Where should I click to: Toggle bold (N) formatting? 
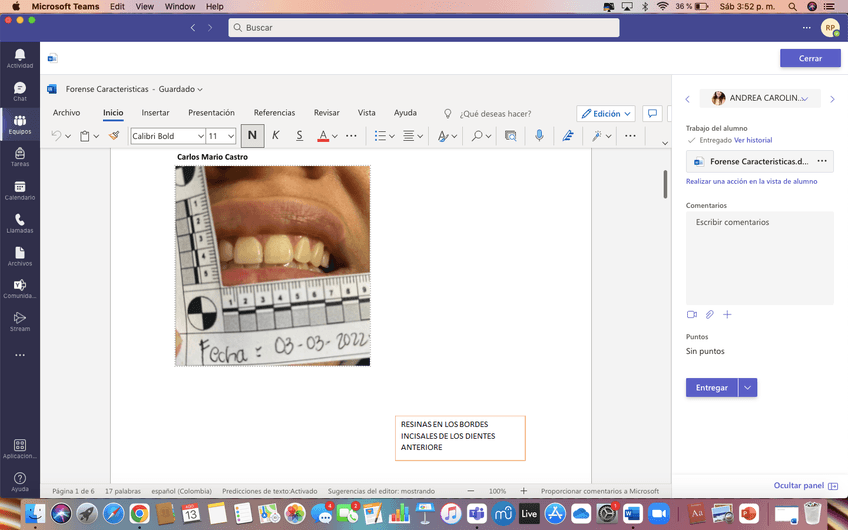[x=252, y=136]
